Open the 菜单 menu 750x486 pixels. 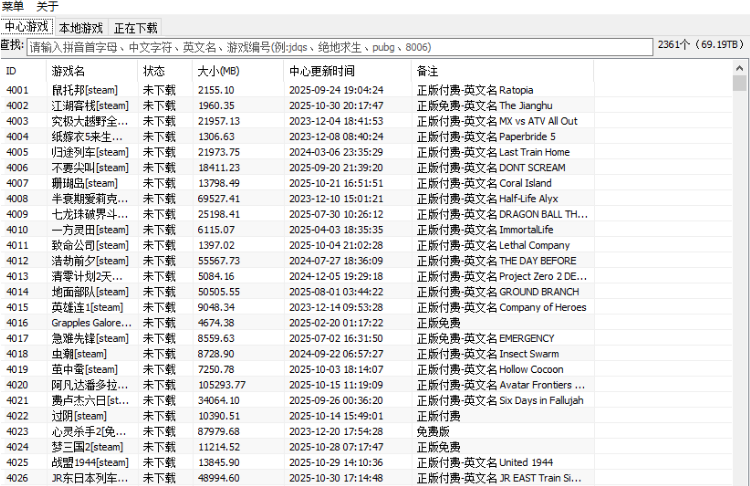pyautogui.click(x=13, y=7)
